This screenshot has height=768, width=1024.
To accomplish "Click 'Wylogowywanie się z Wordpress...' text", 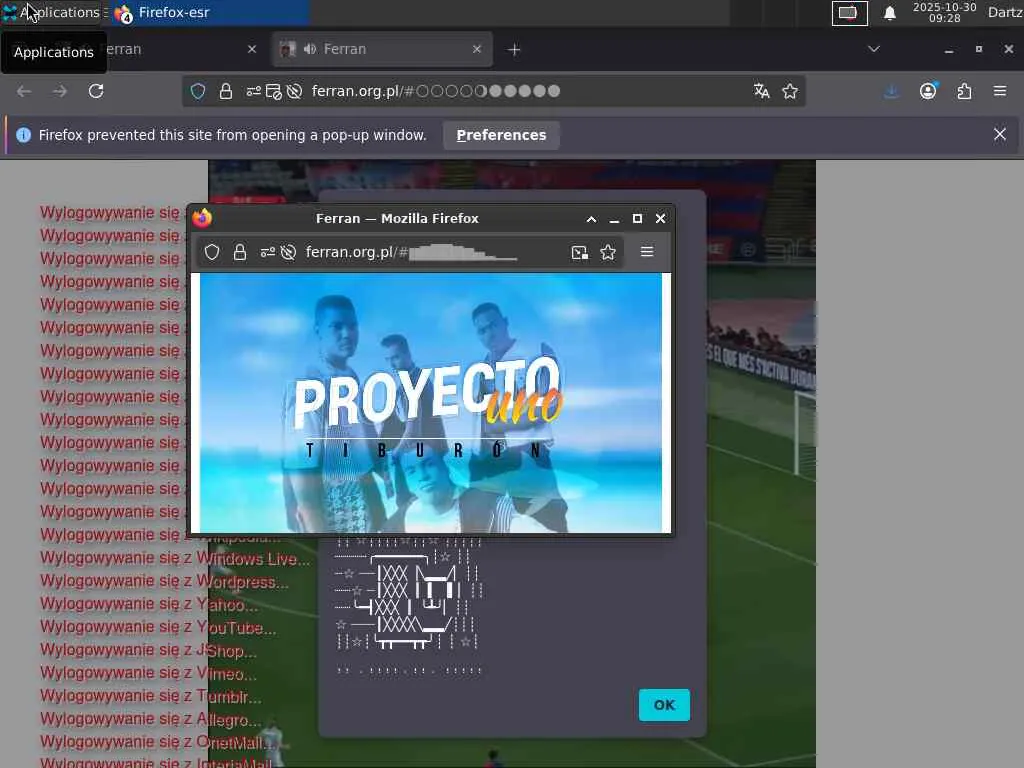I will 165,581.
